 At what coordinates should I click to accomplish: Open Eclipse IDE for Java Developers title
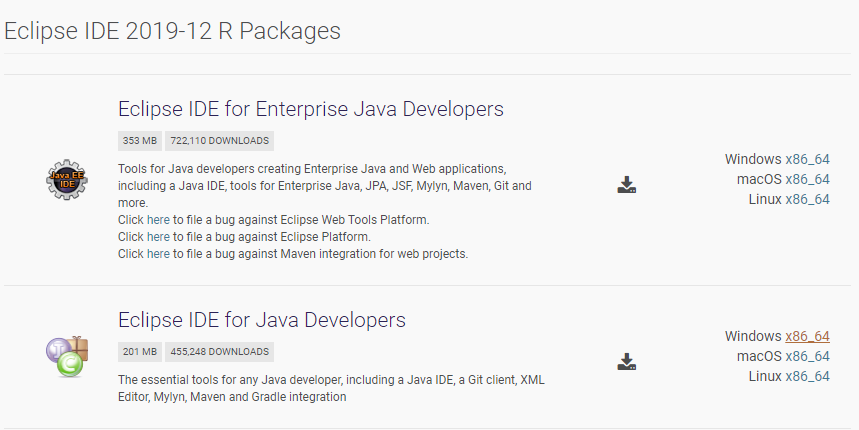[x=262, y=320]
